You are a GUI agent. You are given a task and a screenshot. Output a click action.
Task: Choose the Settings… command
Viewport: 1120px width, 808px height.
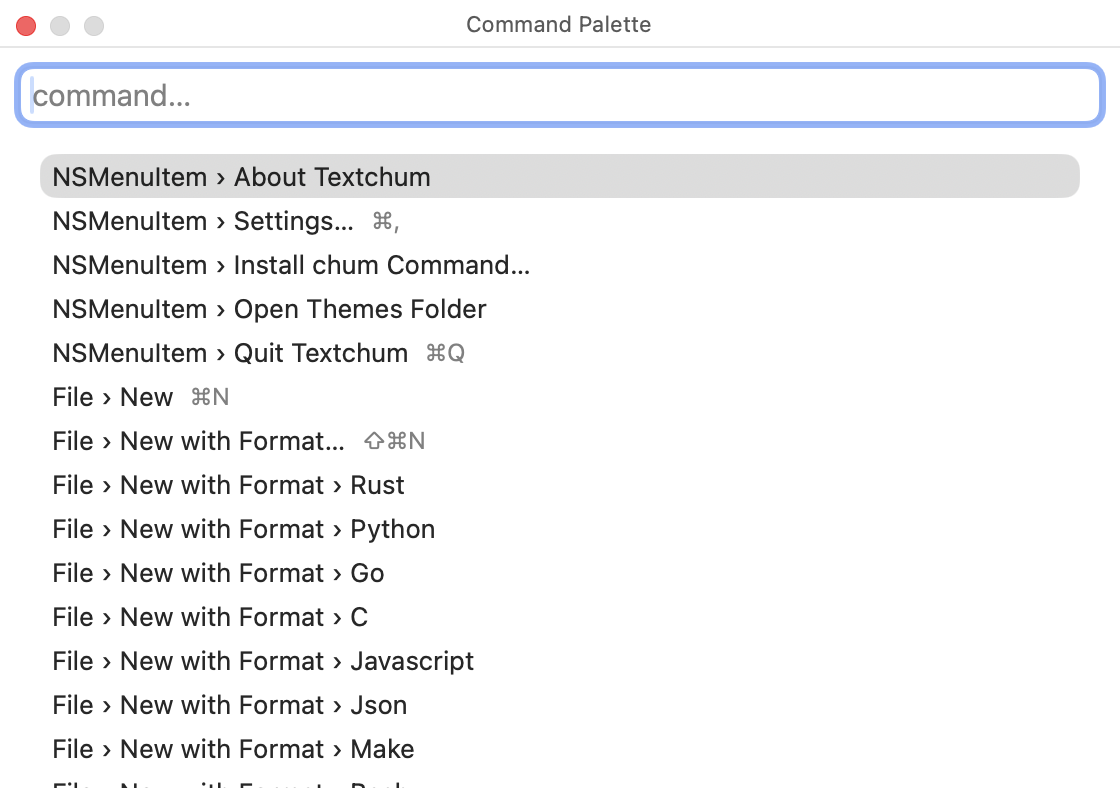click(560, 221)
